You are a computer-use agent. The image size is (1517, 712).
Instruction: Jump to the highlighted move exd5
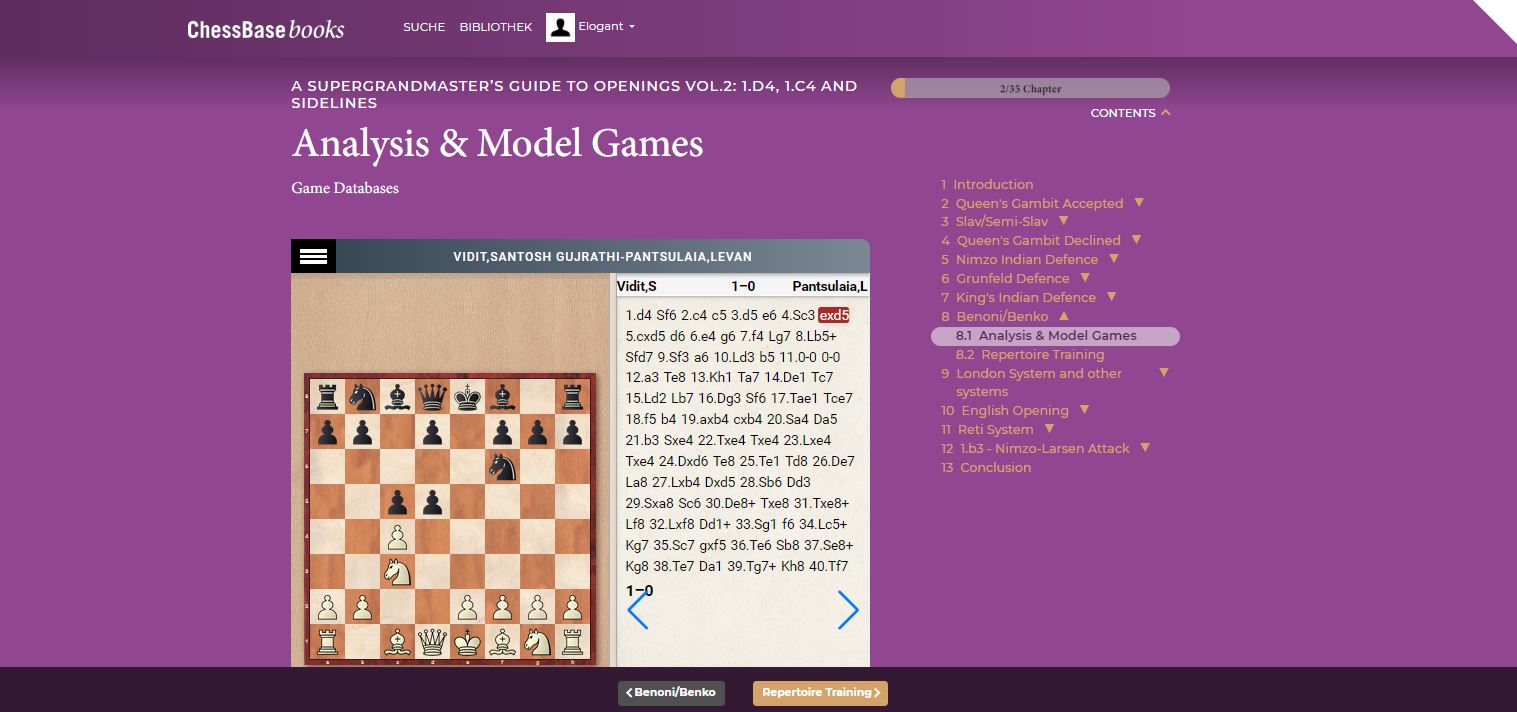click(834, 315)
